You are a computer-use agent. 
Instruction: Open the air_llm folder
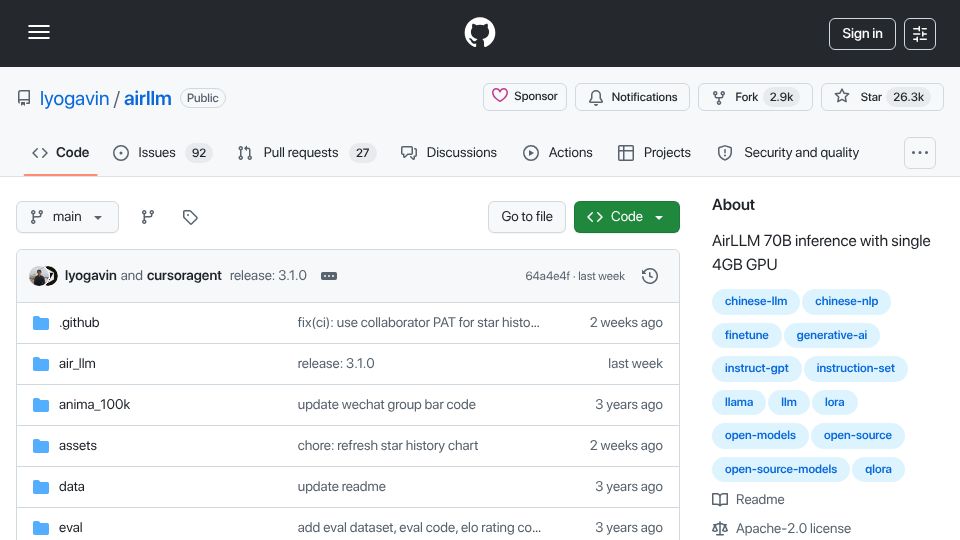pos(77,364)
